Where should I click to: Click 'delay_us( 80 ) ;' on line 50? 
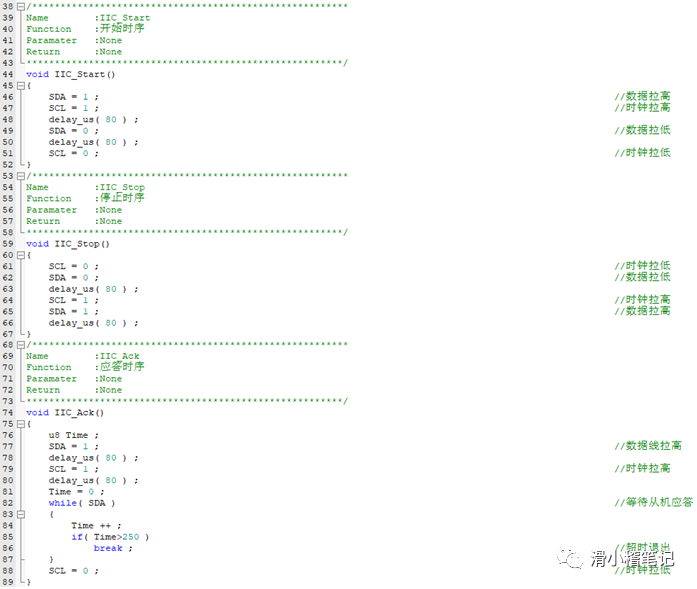coord(93,142)
